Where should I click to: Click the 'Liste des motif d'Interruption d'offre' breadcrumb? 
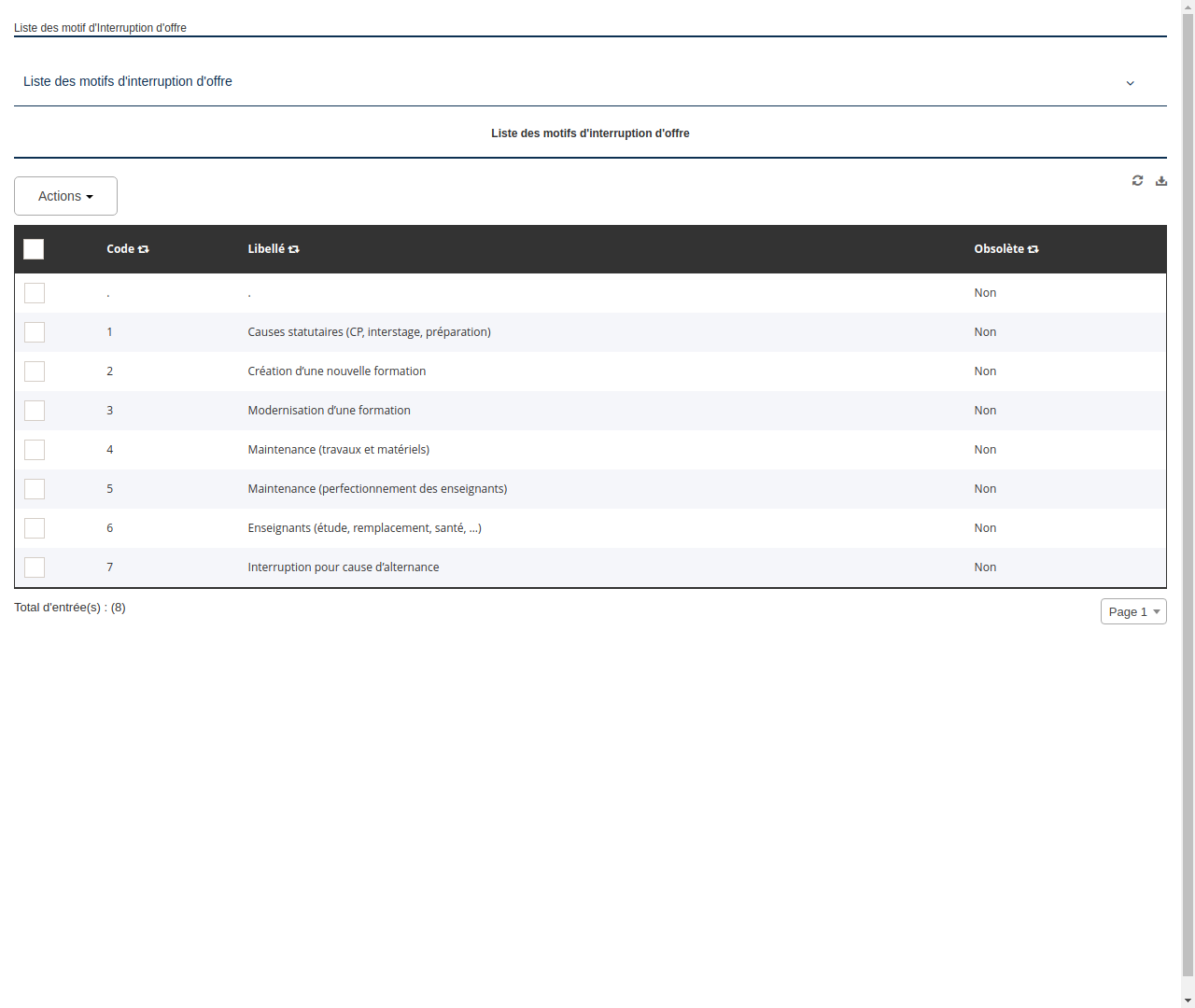click(100, 27)
